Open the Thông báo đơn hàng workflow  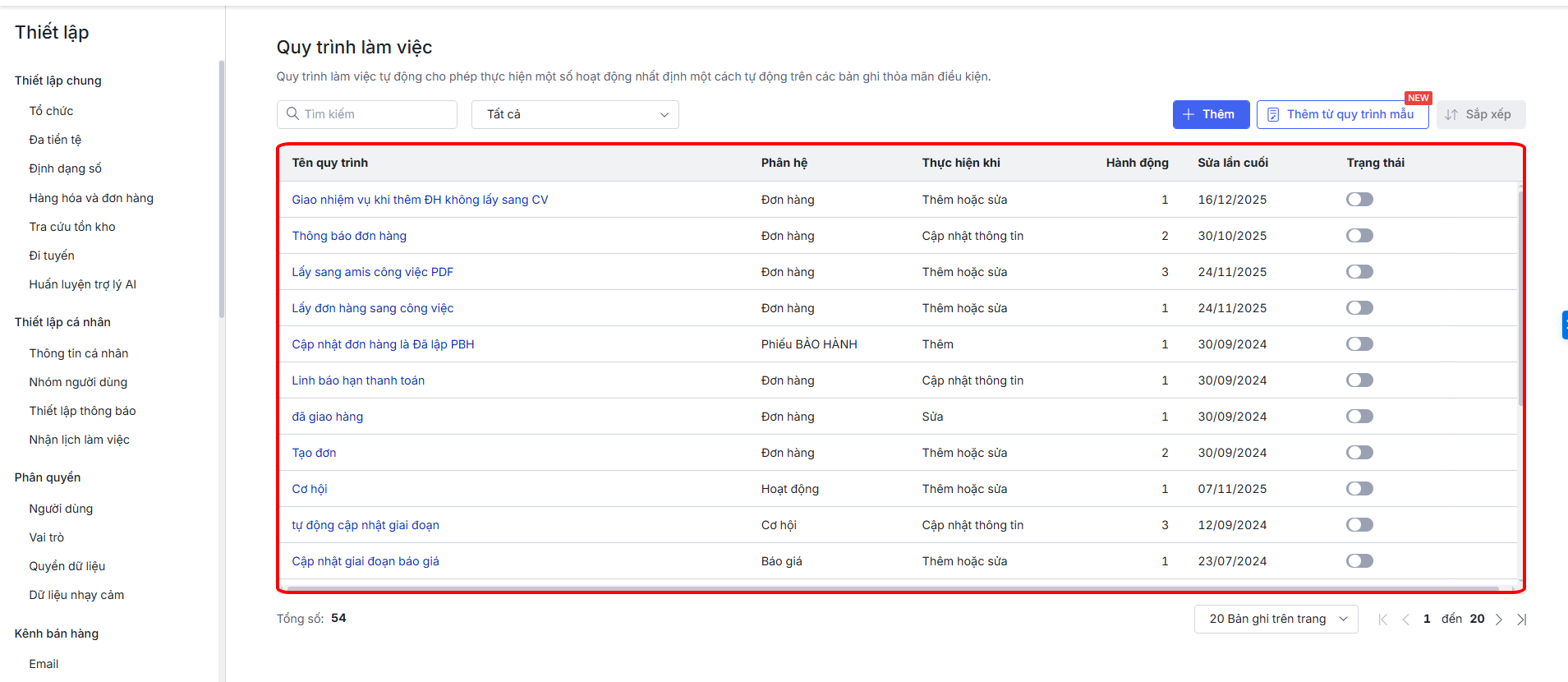point(349,236)
